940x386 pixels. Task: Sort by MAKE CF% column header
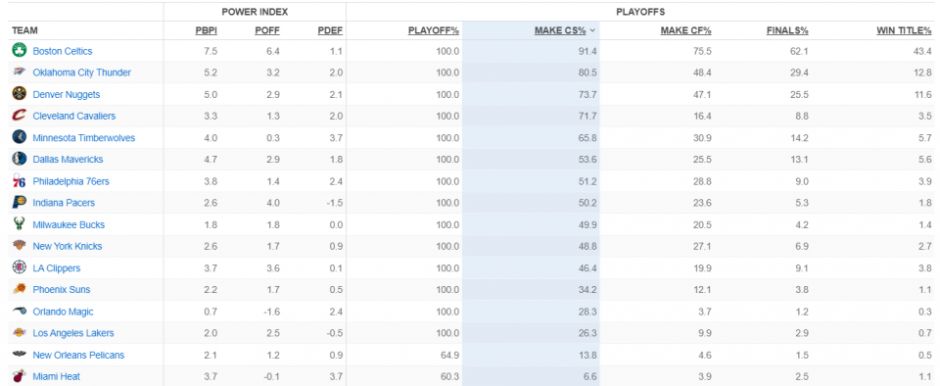click(x=686, y=31)
